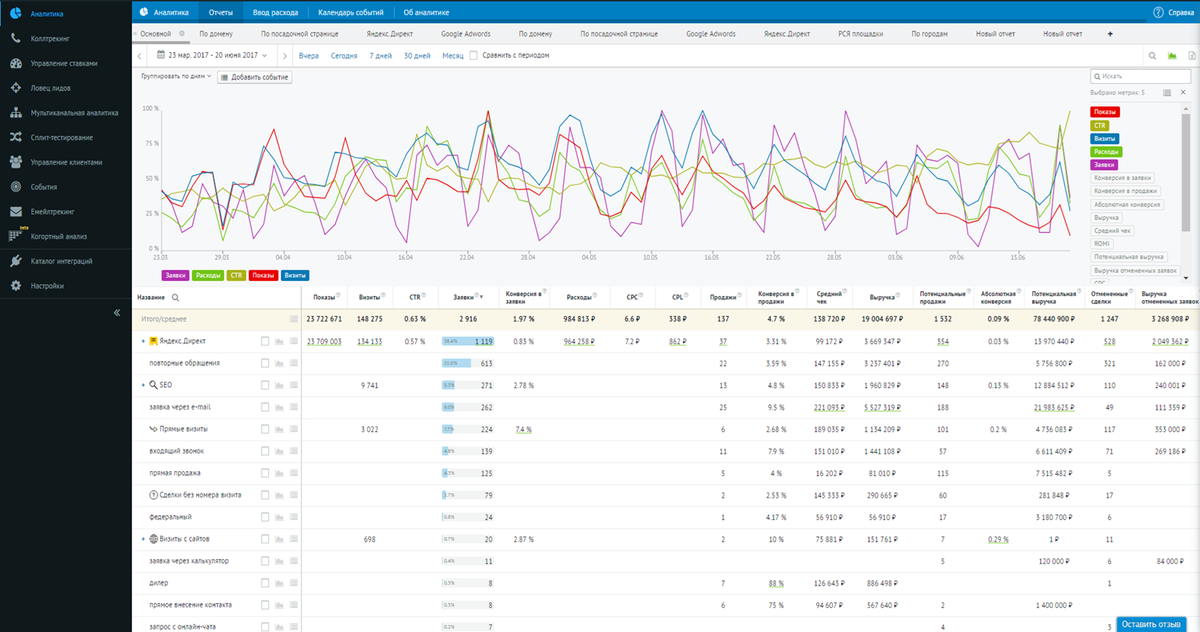Add ROMI metric from panel
The height and width of the screenshot is (632, 1200).
click(1102, 243)
